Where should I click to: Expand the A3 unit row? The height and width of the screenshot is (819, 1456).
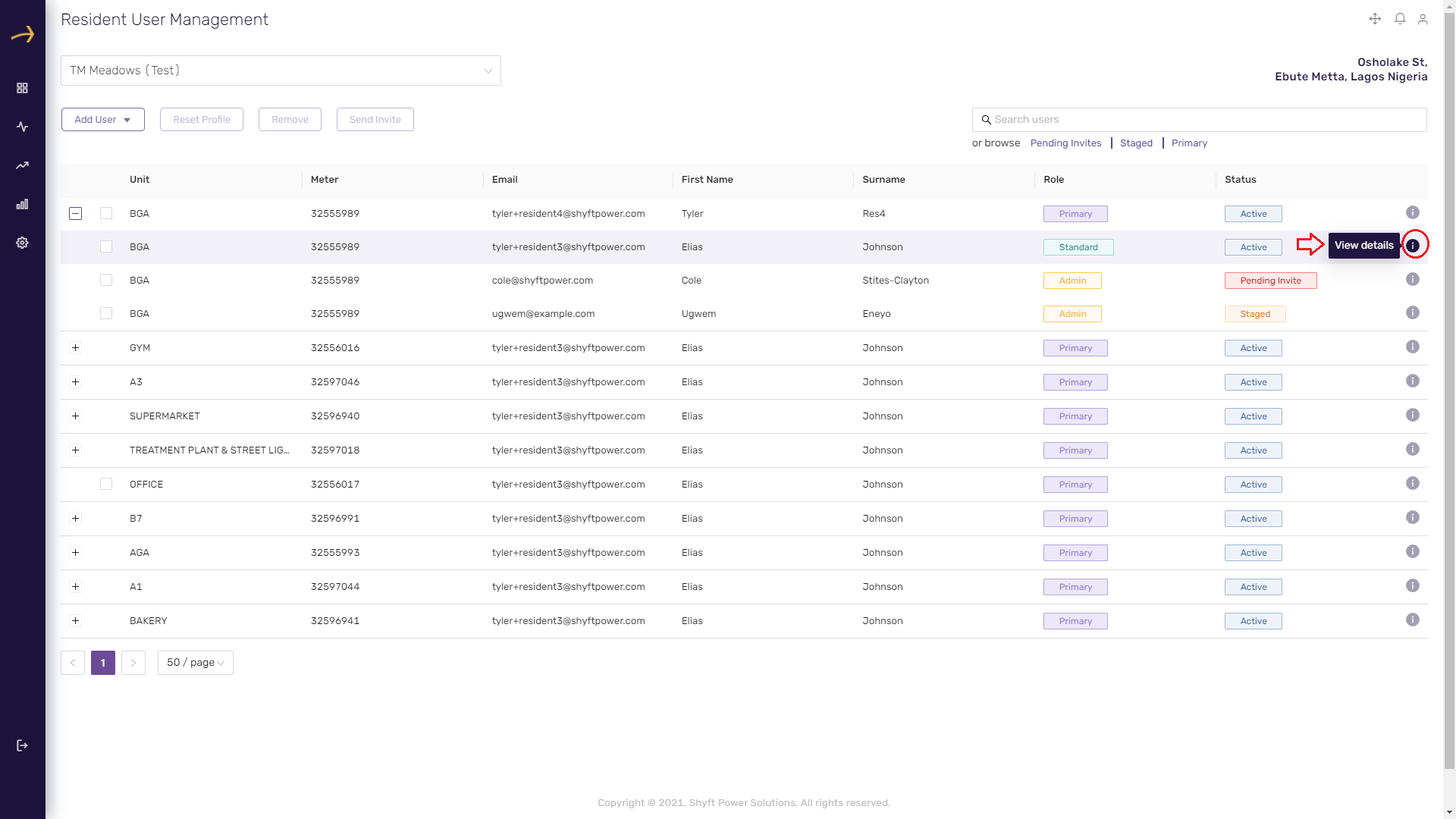coord(75,382)
